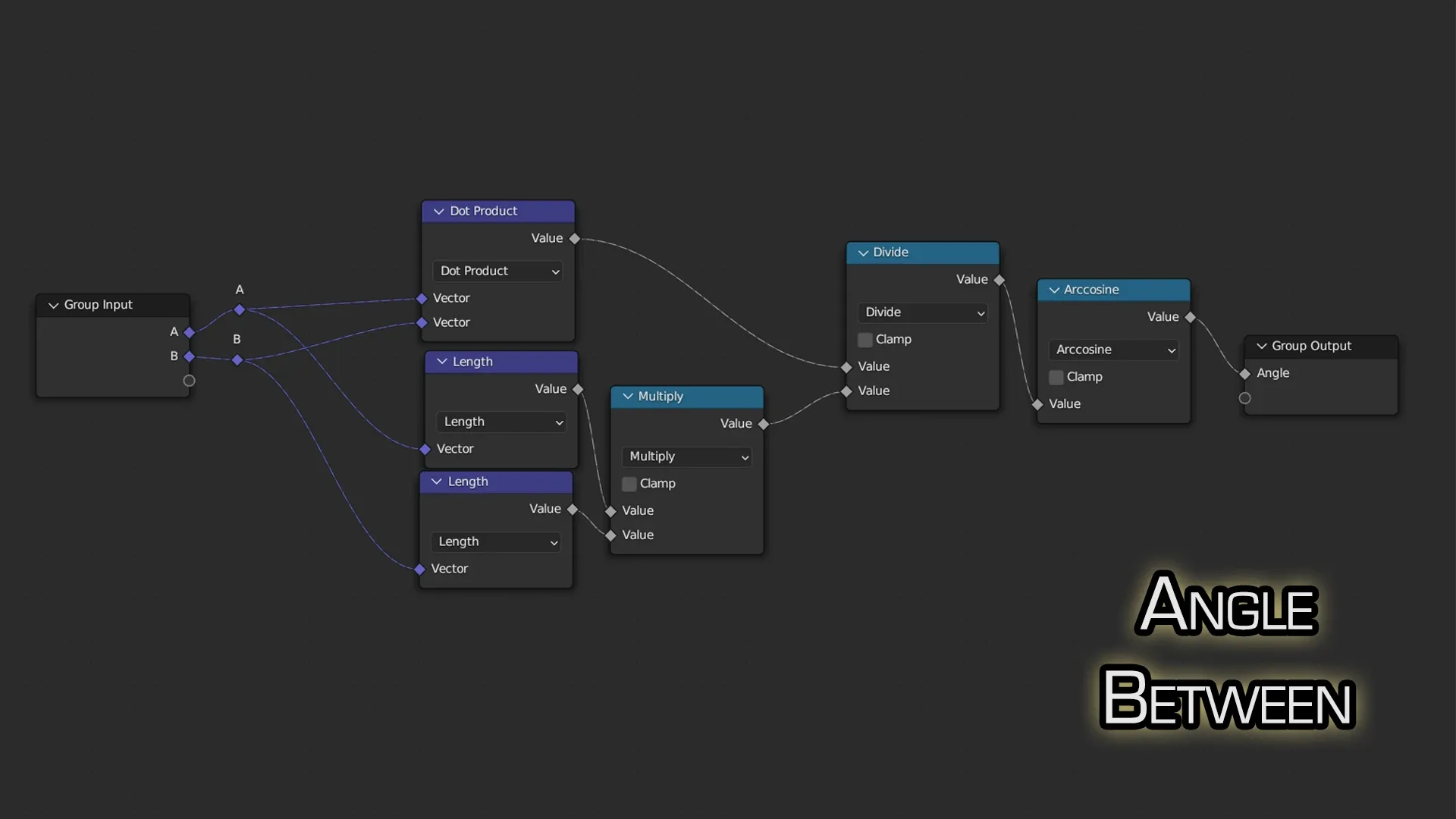Screen dimensions: 1456x819
Task: Enable Clamp on the Divide node
Action: click(x=865, y=340)
